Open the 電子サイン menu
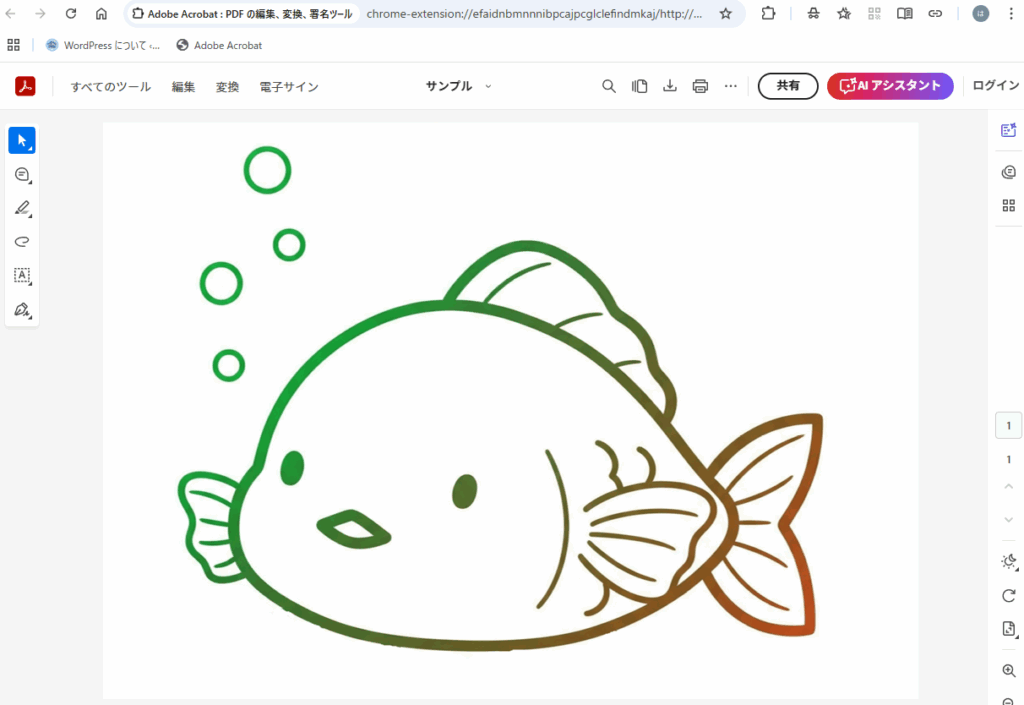The image size is (1024, 705). click(x=289, y=87)
